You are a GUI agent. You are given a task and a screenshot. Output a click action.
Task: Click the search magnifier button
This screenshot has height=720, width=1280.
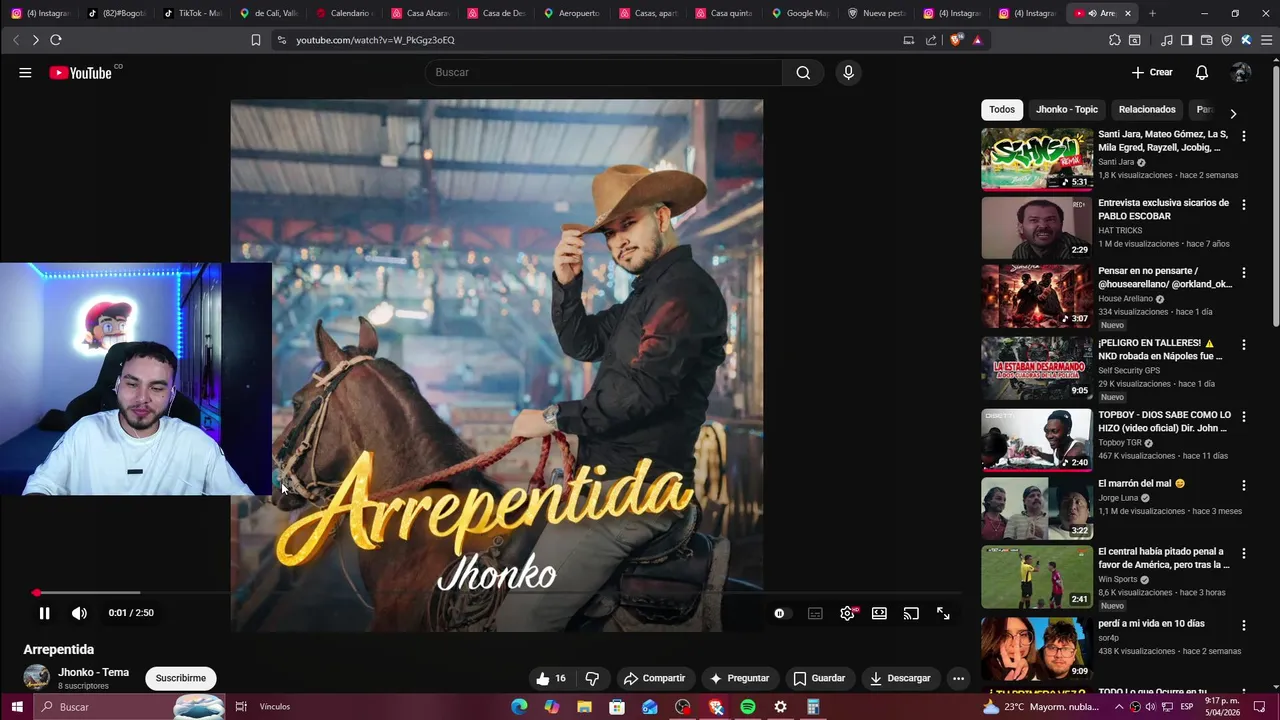[803, 72]
